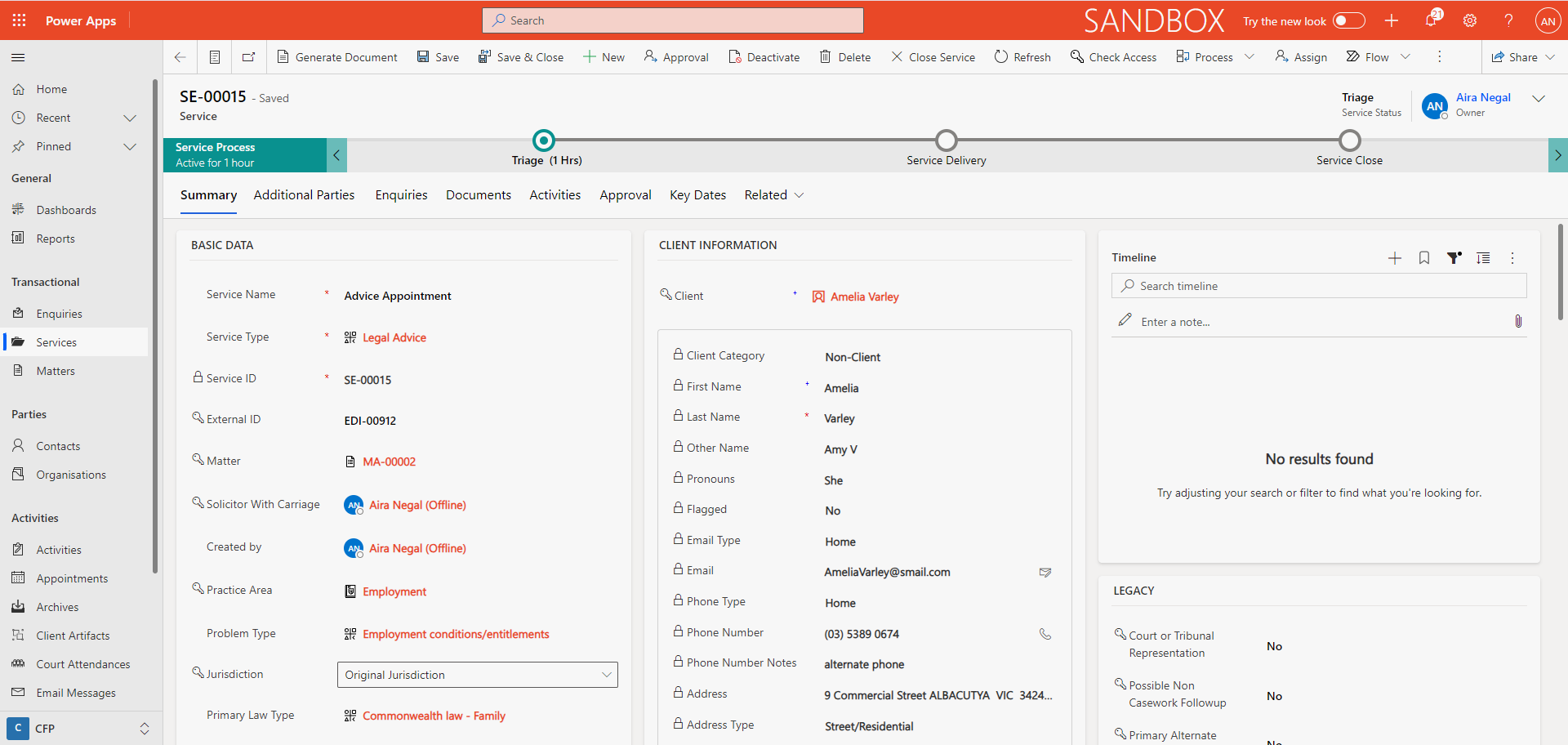The image size is (1568, 745).
Task: Collapse the site map hamburger menu
Action: (x=18, y=57)
